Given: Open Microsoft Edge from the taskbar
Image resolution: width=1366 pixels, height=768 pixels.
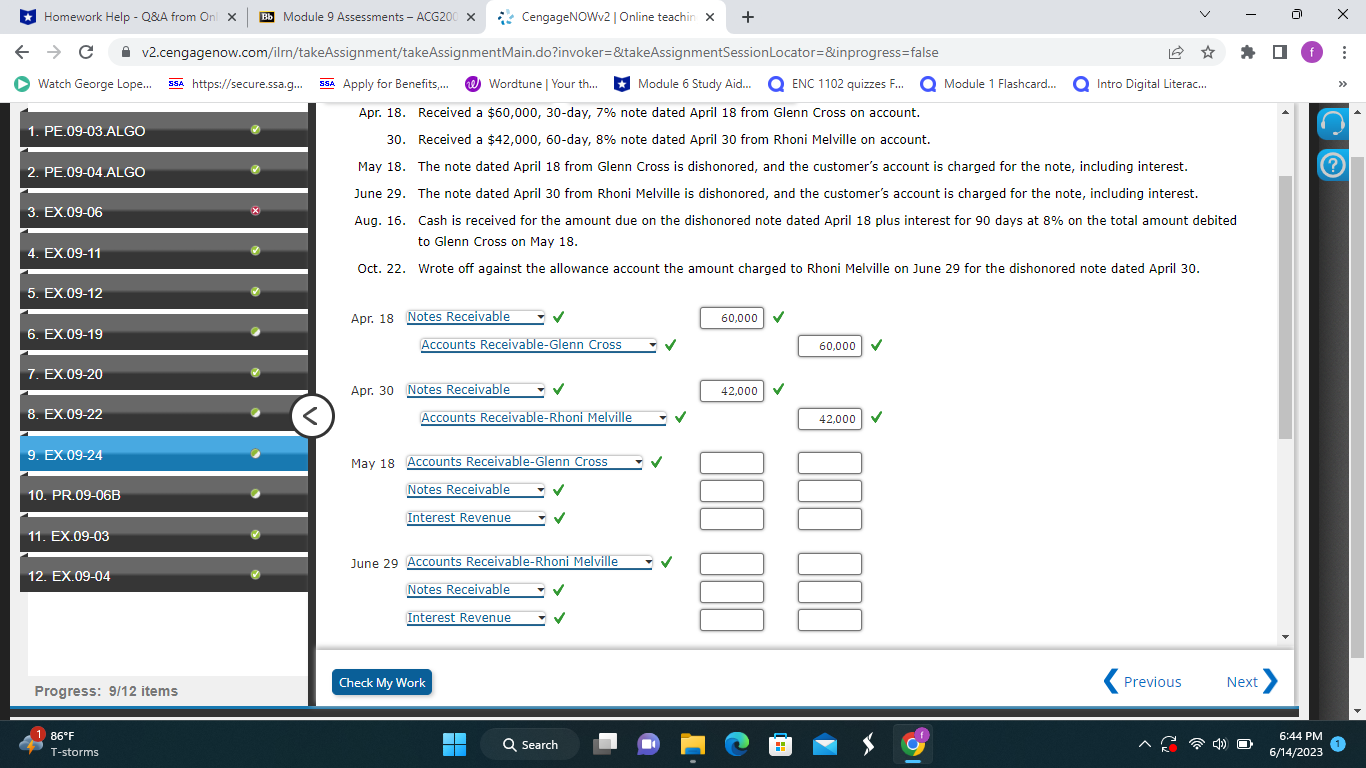Looking at the screenshot, I should (x=736, y=744).
